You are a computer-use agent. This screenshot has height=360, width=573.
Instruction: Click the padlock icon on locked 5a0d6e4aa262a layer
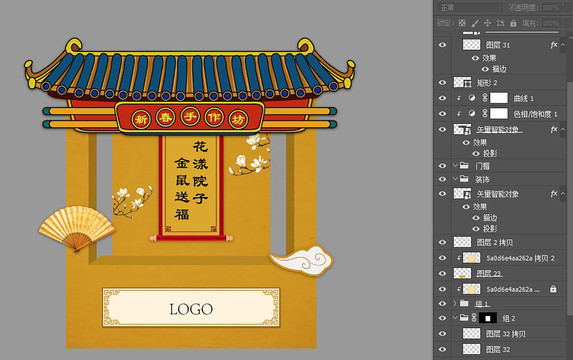tap(553, 289)
